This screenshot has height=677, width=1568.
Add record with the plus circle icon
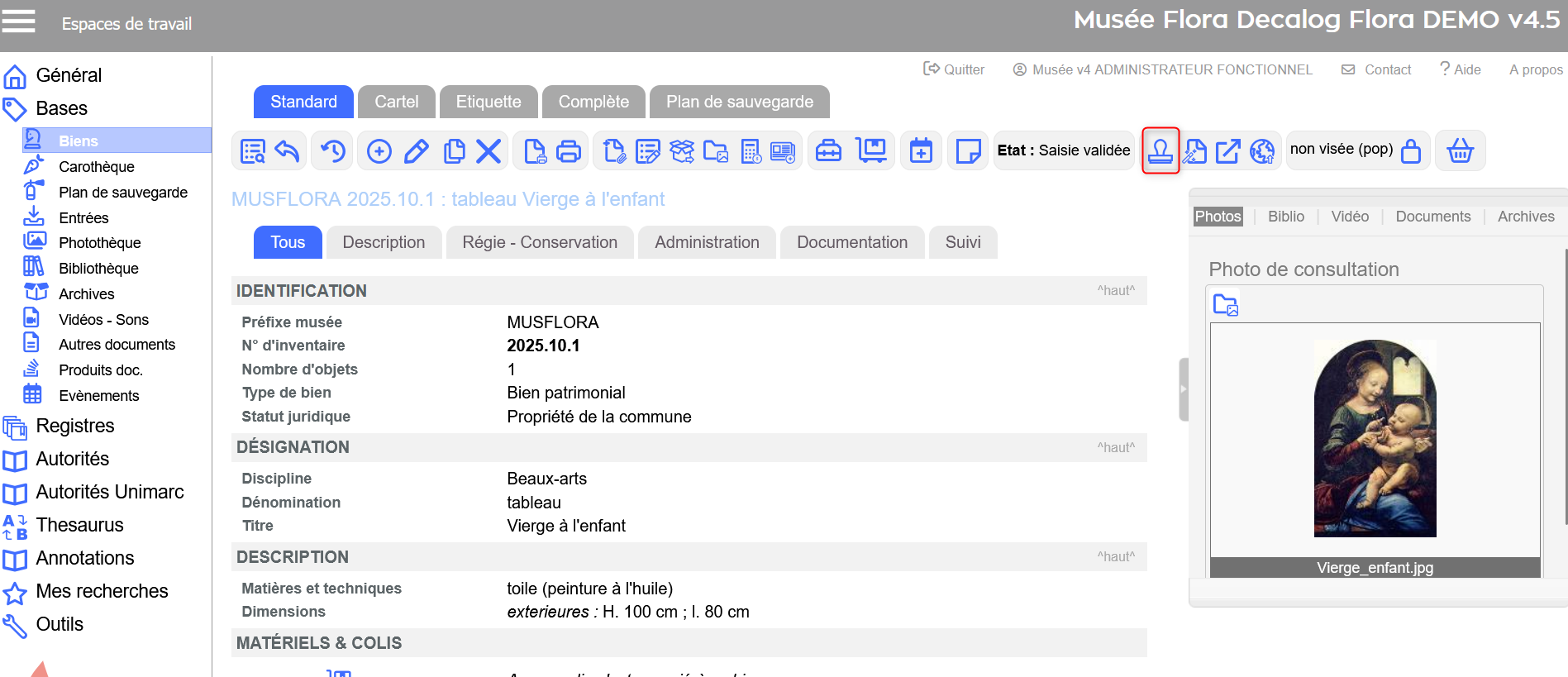379,151
